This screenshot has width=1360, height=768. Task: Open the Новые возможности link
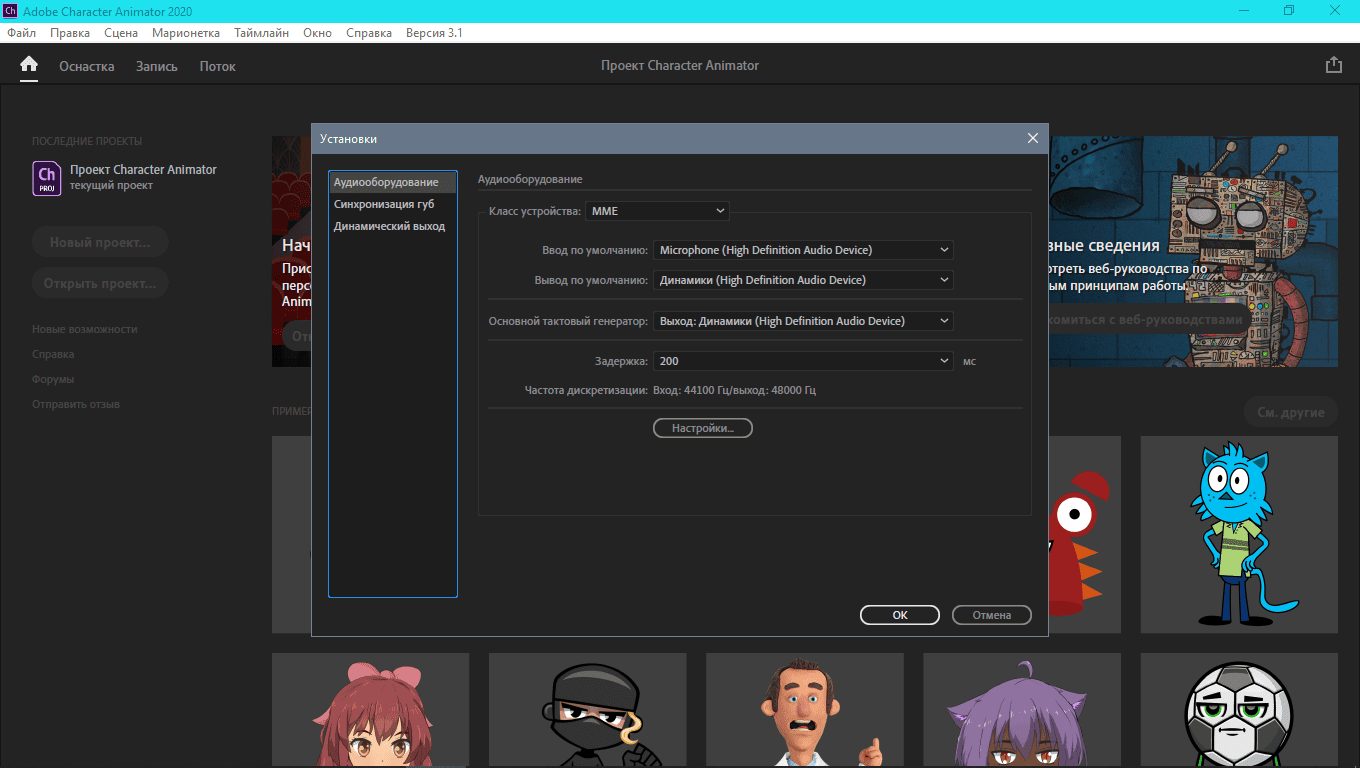tap(85, 329)
